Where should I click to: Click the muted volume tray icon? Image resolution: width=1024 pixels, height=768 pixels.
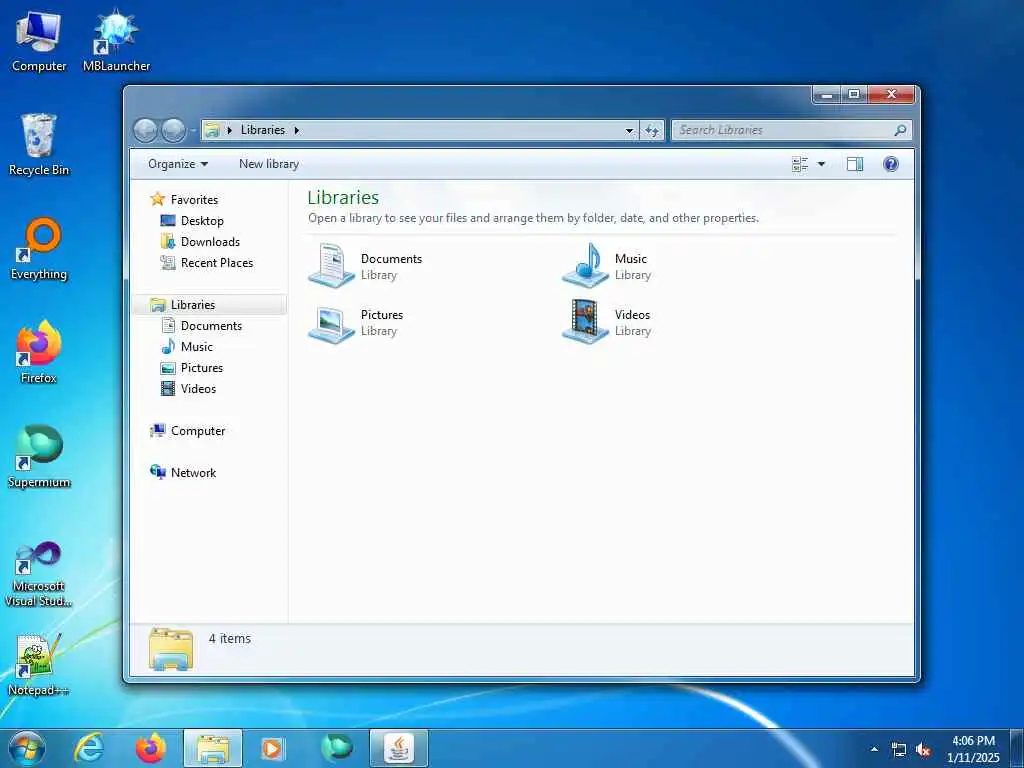pyautogui.click(x=923, y=750)
